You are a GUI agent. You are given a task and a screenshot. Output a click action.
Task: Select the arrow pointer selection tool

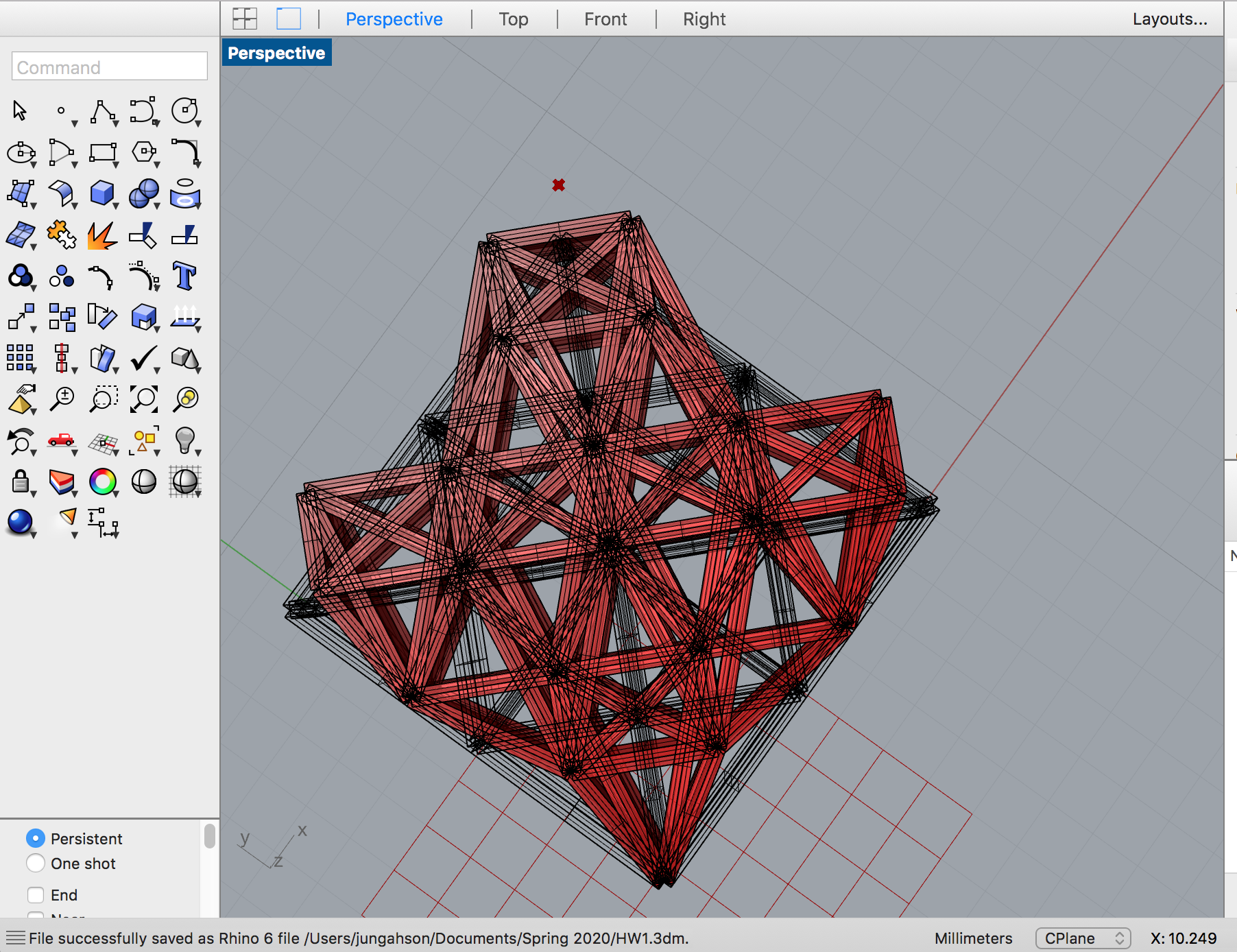[x=20, y=110]
